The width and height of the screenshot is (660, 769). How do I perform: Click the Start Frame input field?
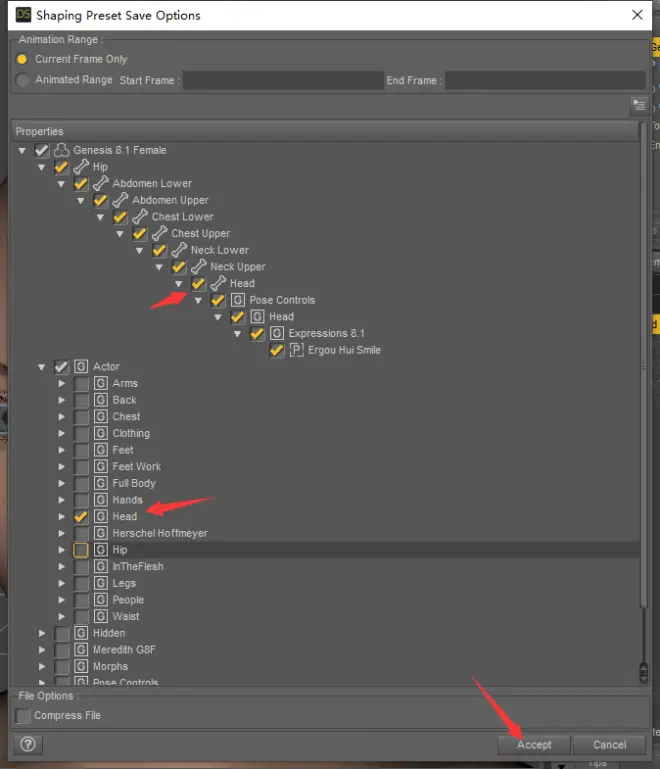pyautogui.click(x=283, y=80)
